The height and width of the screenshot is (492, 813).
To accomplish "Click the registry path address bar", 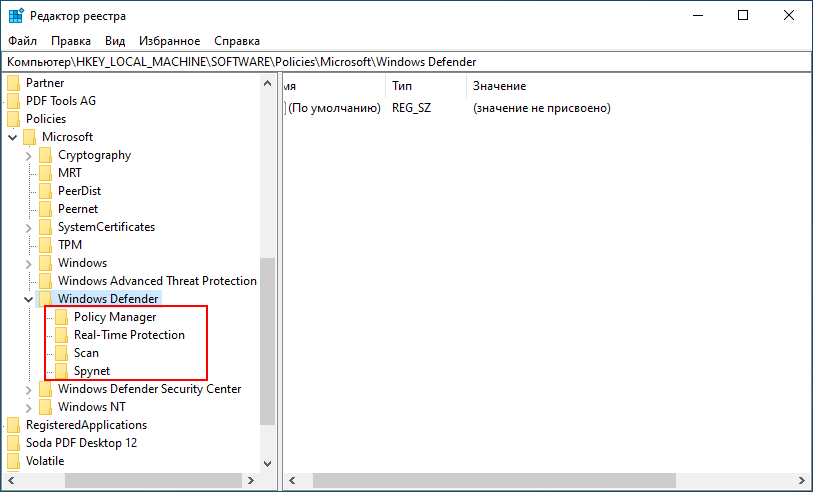I will tap(406, 62).
